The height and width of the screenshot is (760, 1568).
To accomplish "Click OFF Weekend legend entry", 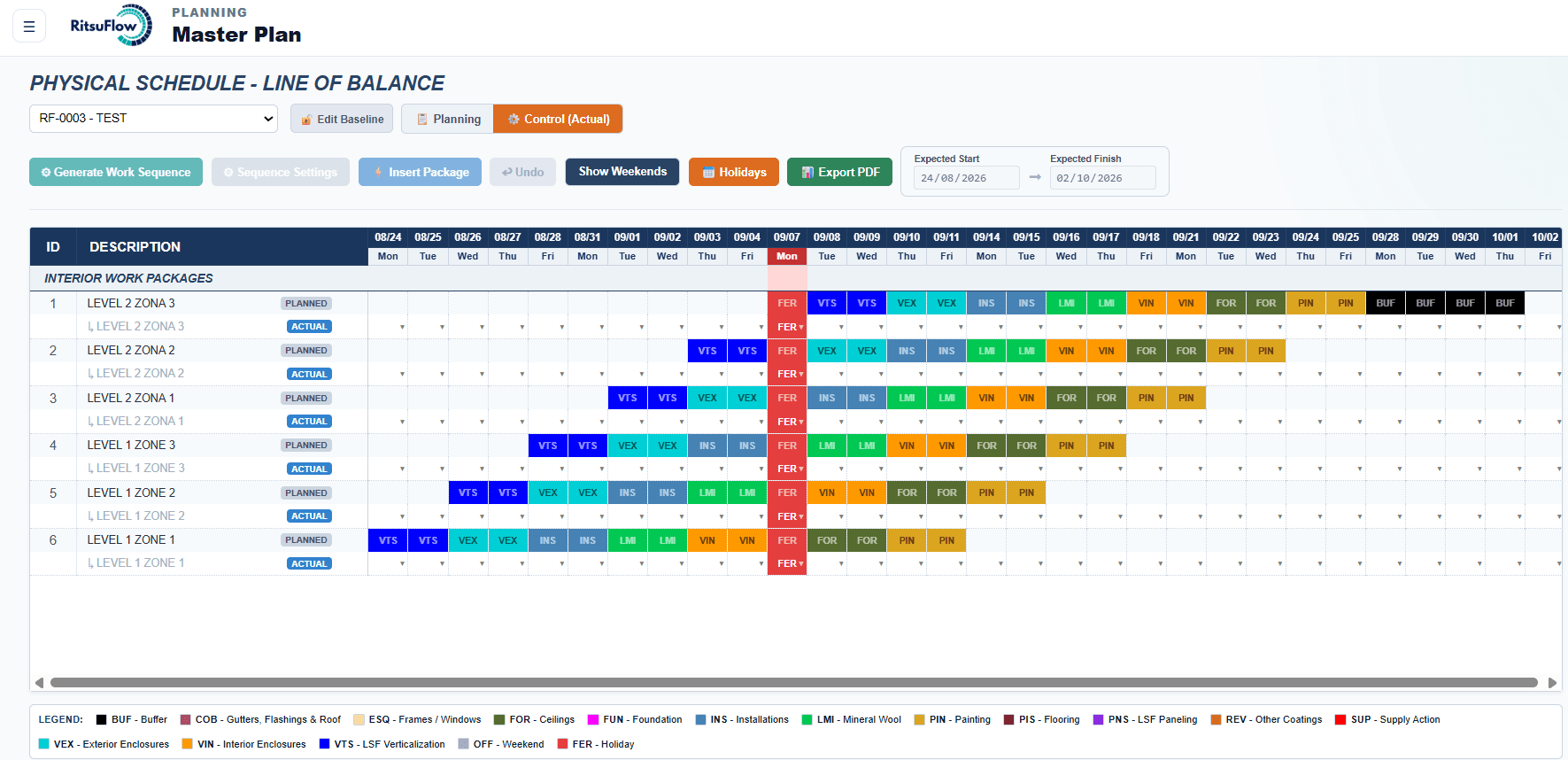I will pyautogui.click(x=501, y=744).
